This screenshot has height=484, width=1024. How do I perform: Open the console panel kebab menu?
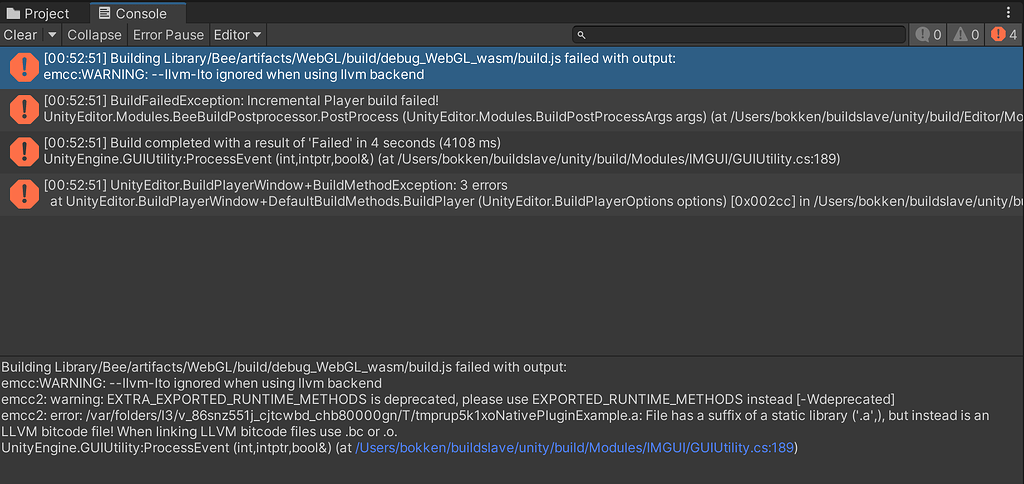1009,13
